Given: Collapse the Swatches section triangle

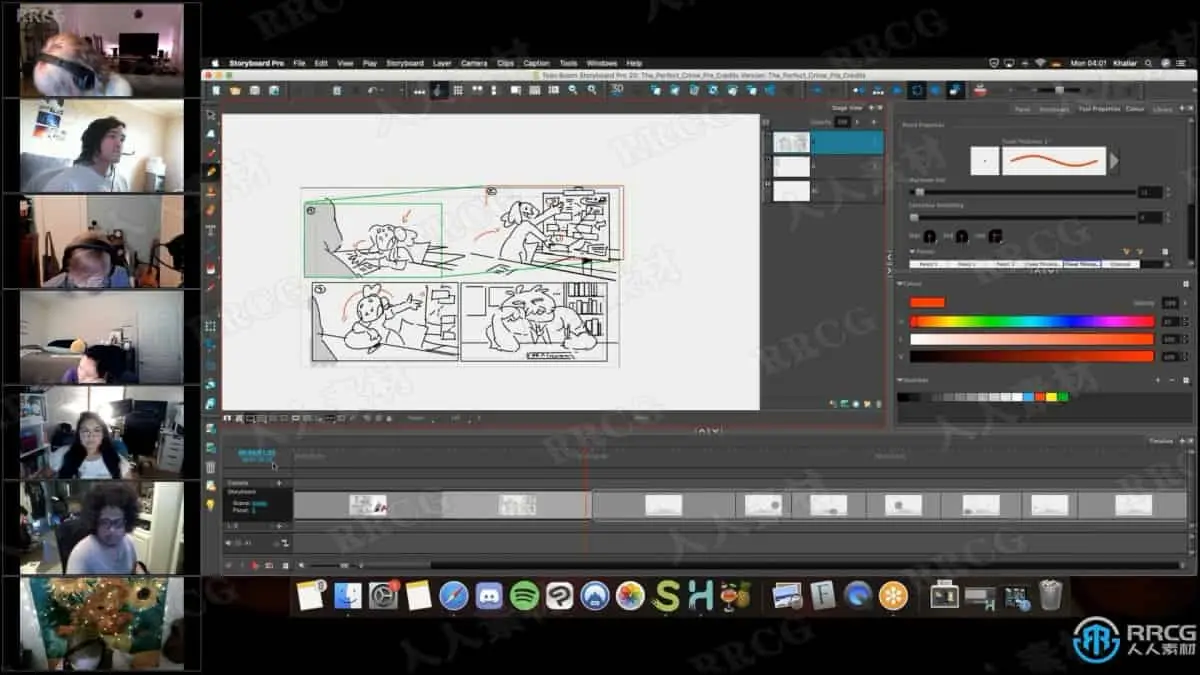Looking at the screenshot, I should [x=900, y=381].
